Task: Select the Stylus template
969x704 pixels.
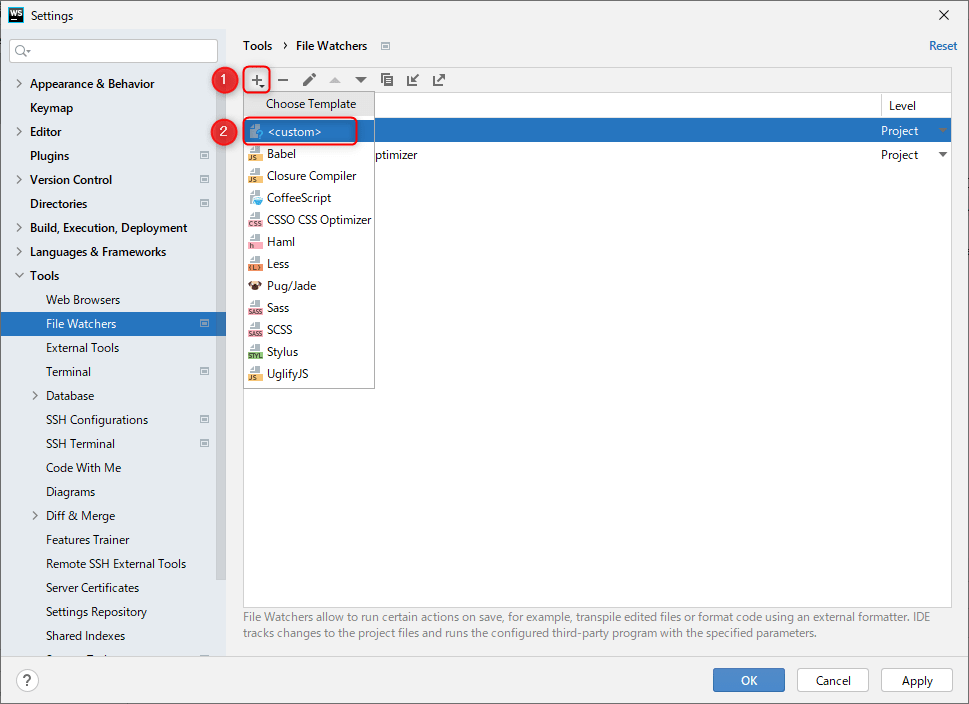Action: [x=309, y=352]
